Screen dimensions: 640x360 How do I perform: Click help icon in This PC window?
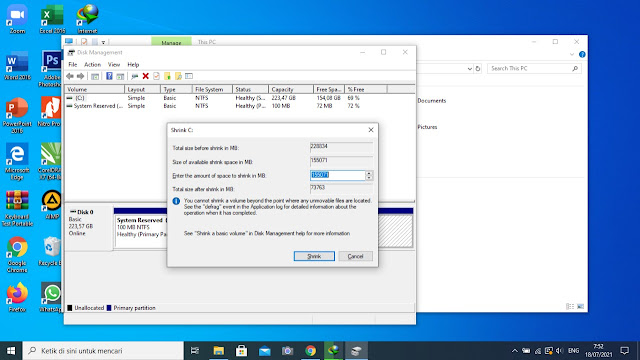click(582, 54)
